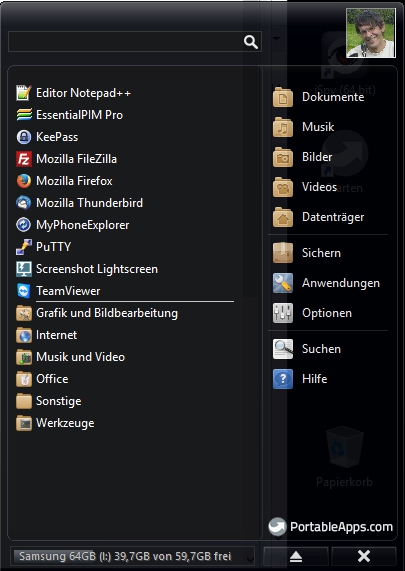Click the Mozilla Thunderbird icon
The height and width of the screenshot is (571, 405).
coord(24,203)
